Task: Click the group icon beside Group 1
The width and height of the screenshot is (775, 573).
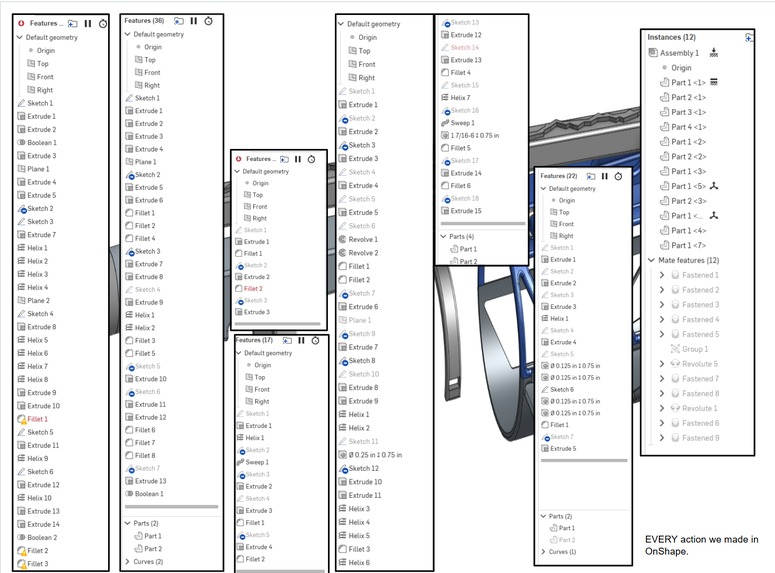Action: (675, 349)
